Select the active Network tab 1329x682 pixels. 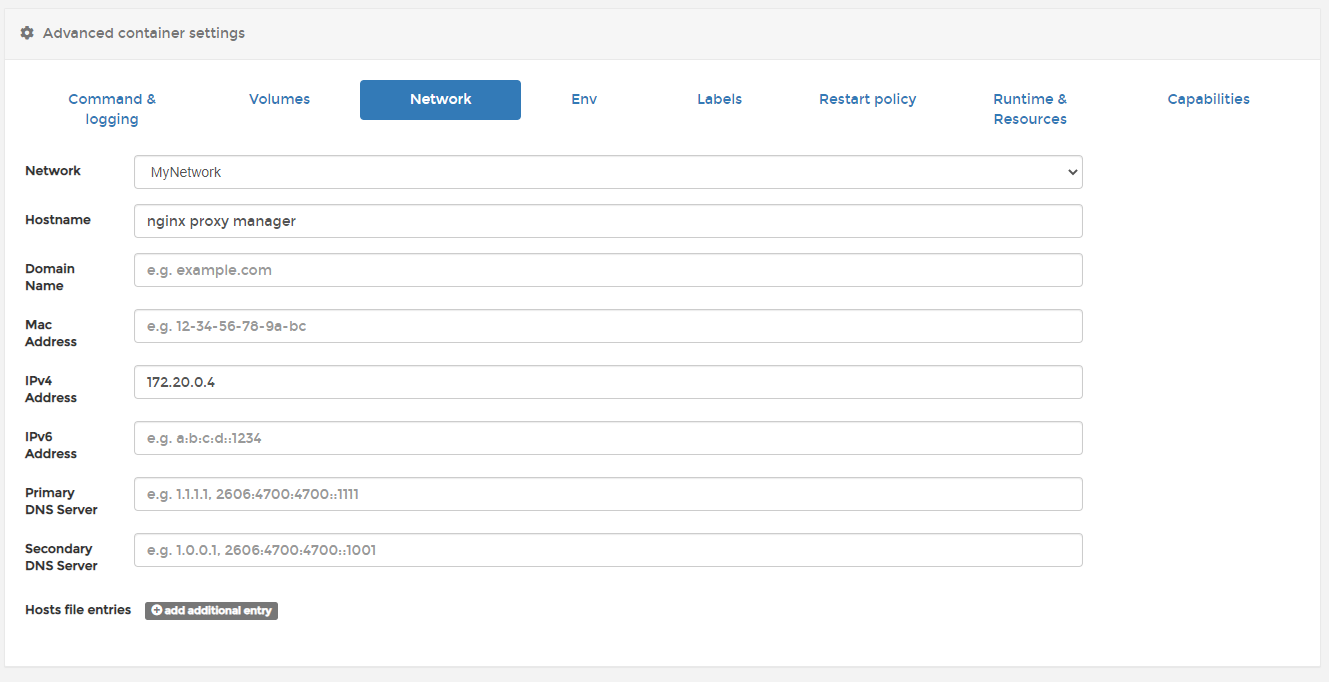click(440, 100)
